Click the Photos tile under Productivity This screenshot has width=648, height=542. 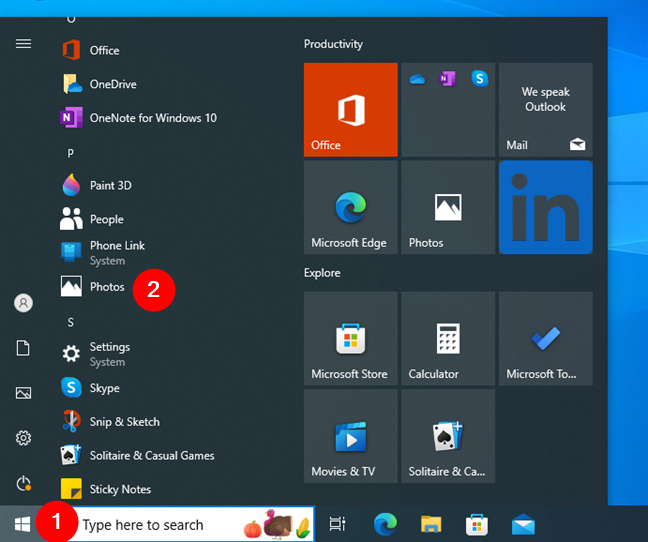click(448, 207)
